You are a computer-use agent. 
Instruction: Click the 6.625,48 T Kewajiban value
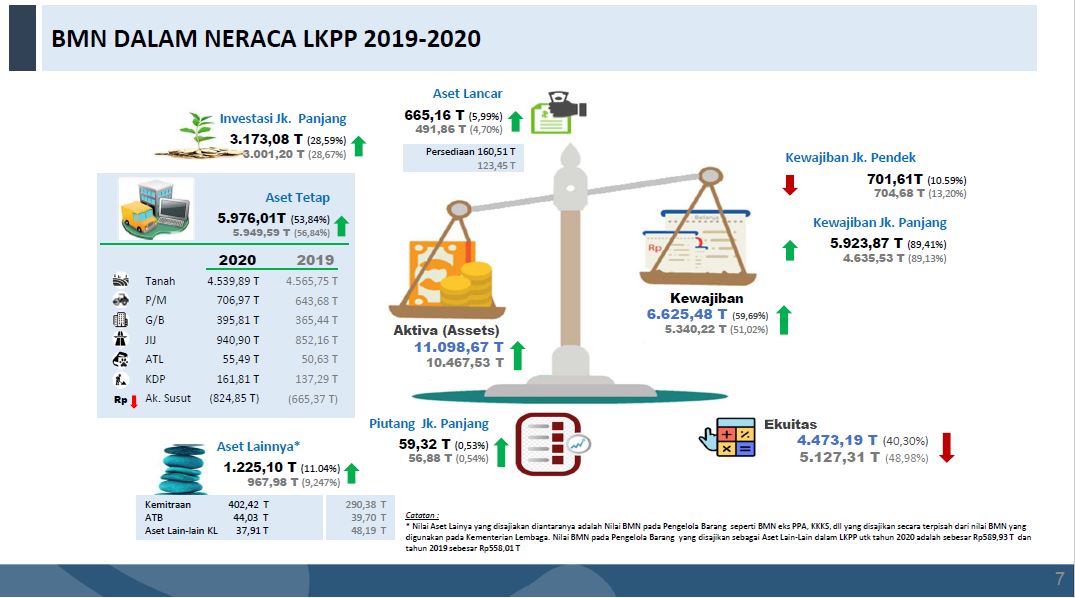point(687,314)
